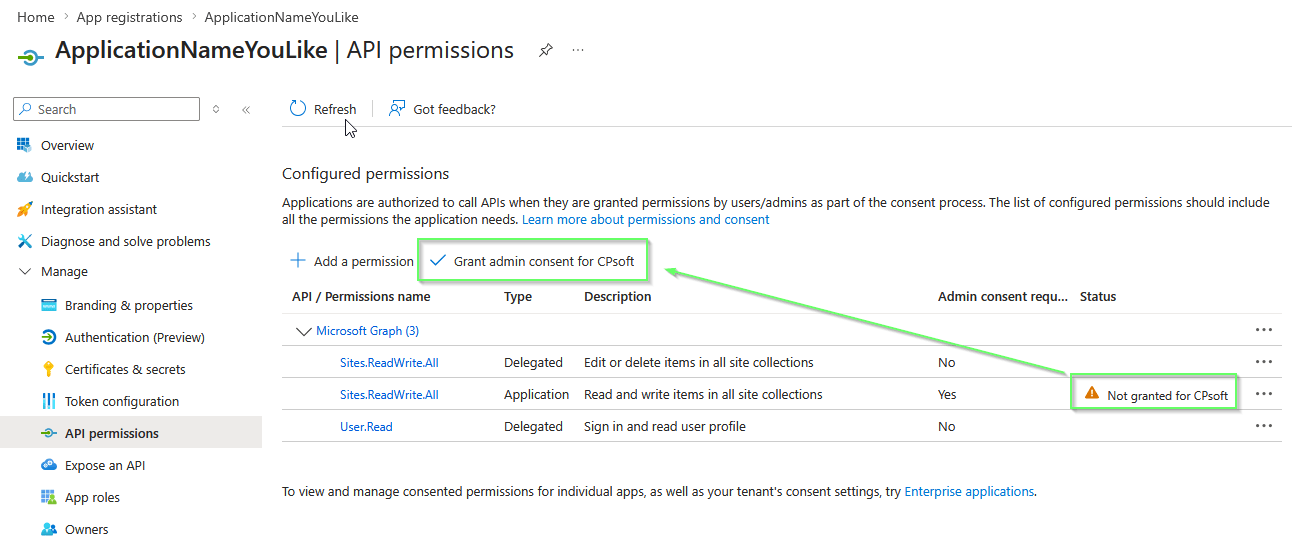This screenshot has width=1292, height=549.
Task: Click the Overview grid icon
Action: tap(25, 145)
